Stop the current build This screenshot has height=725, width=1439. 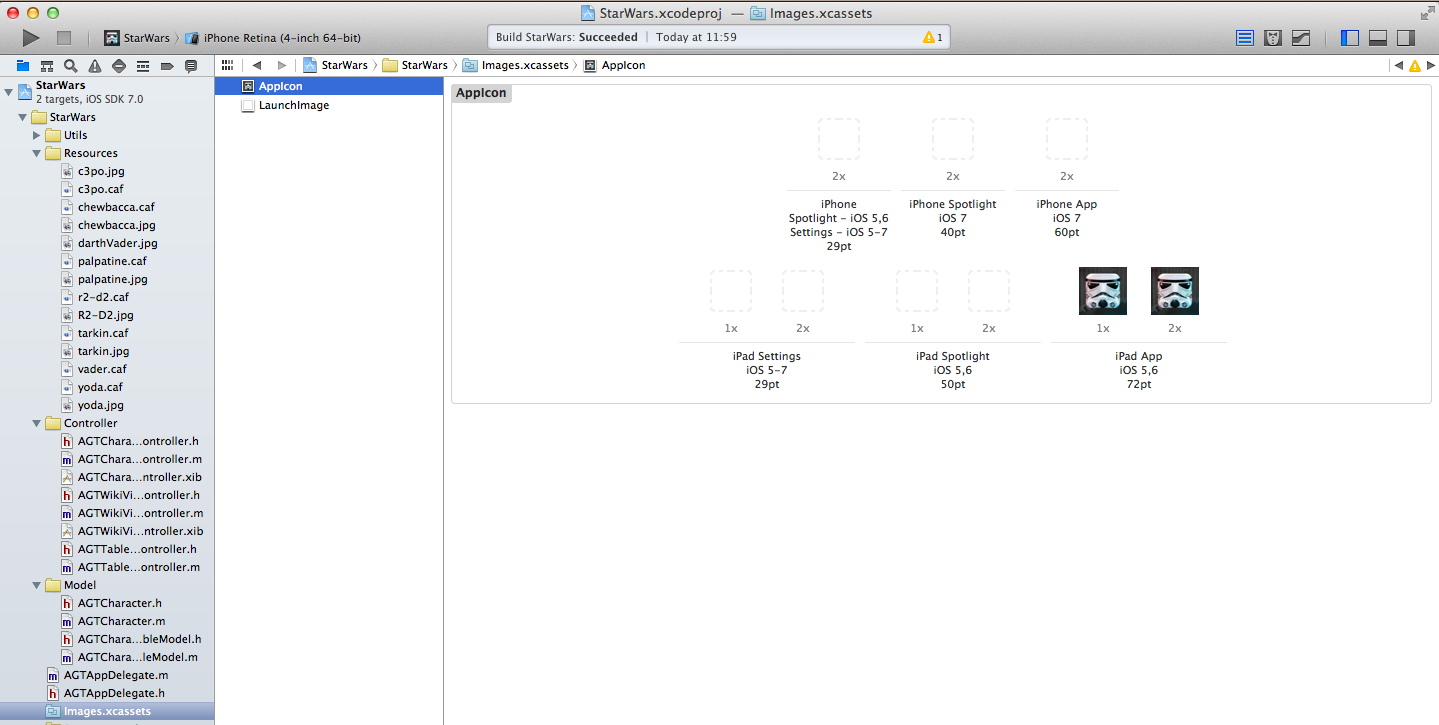click(x=62, y=37)
